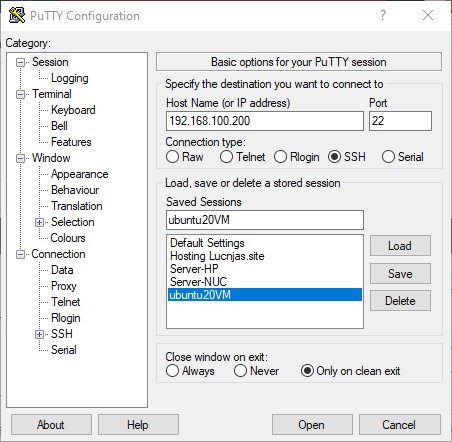
Task: Click the question mark help icon
Action: pyautogui.click(x=383, y=15)
